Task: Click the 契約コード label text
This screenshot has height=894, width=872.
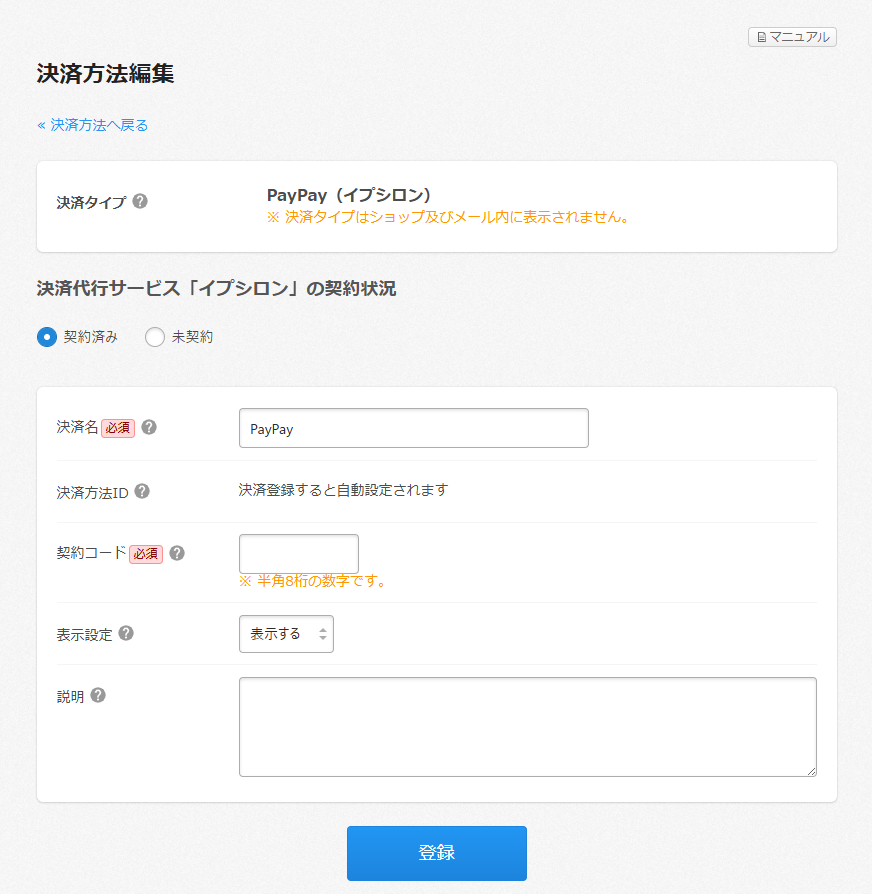Action: pyautogui.click(x=91, y=553)
